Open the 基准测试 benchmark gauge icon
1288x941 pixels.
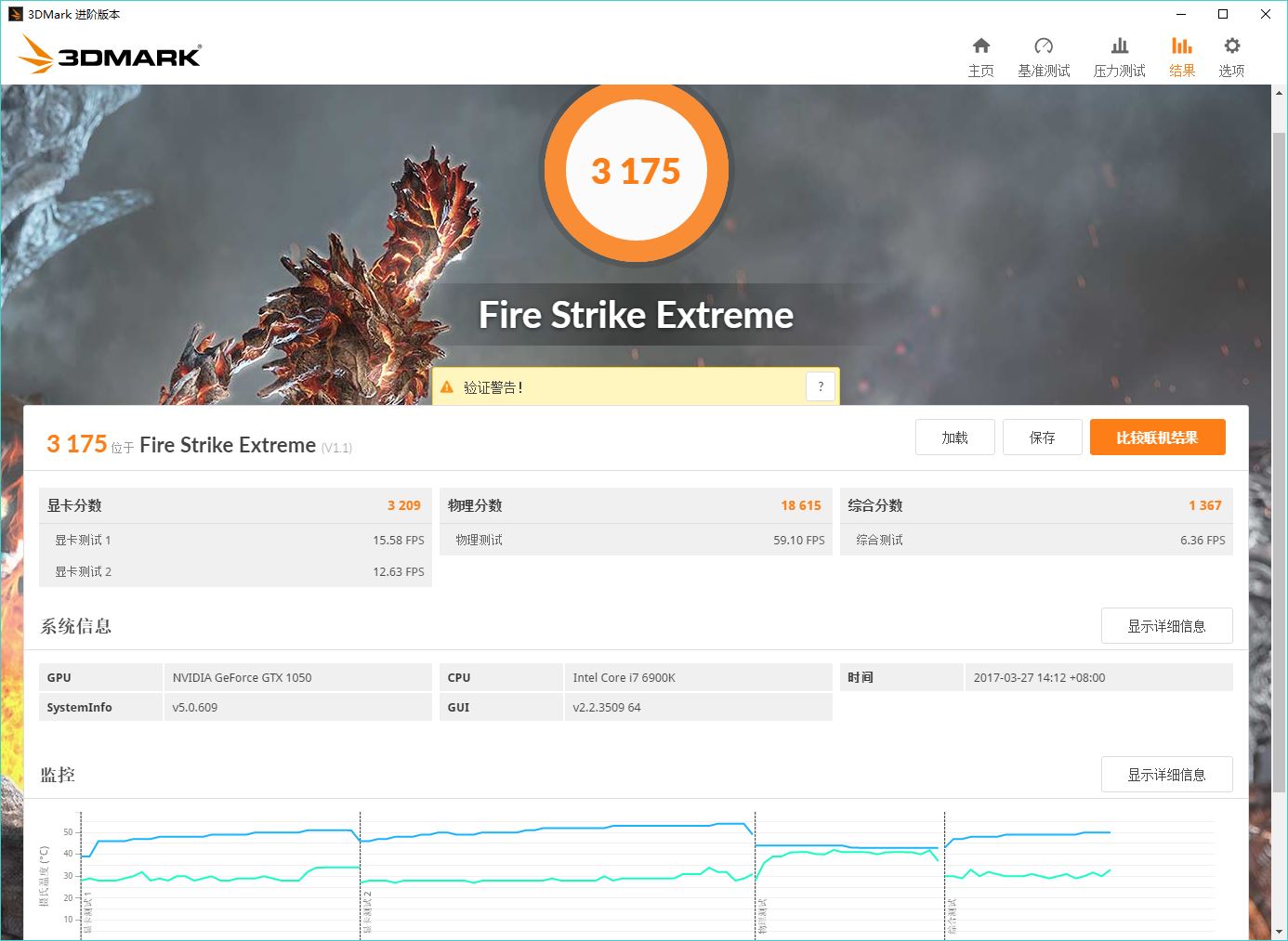[1044, 46]
